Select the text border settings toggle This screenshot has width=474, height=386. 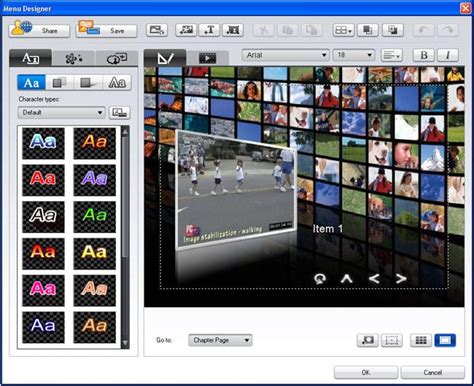[88, 82]
